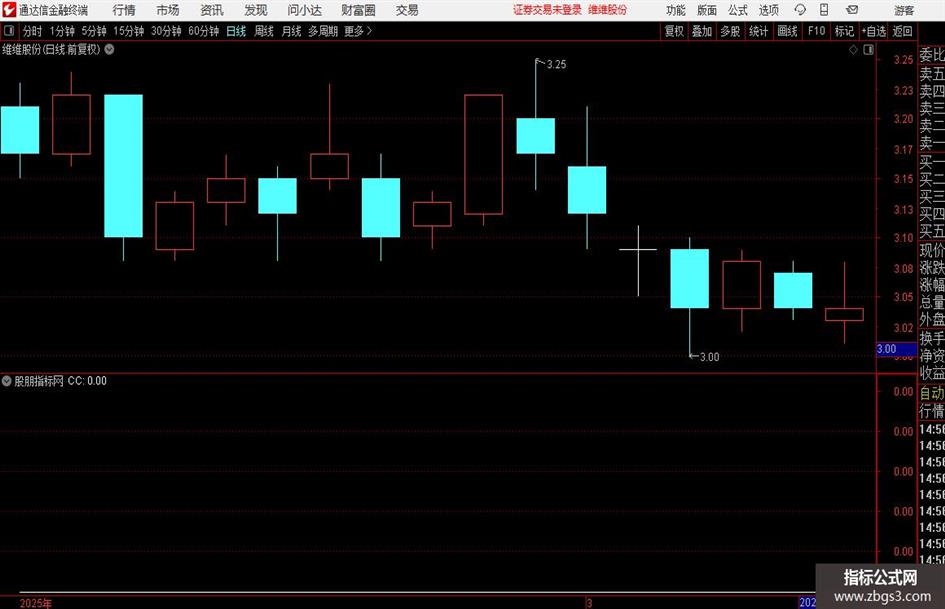Switch to 15分钟 period
This screenshot has width=945, height=609.
coord(129,31)
